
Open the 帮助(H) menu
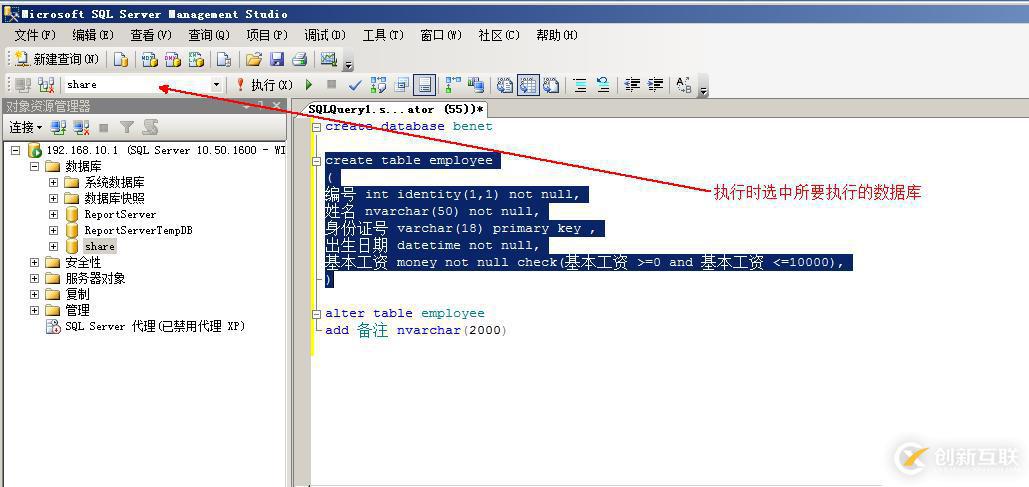pos(557,35)
